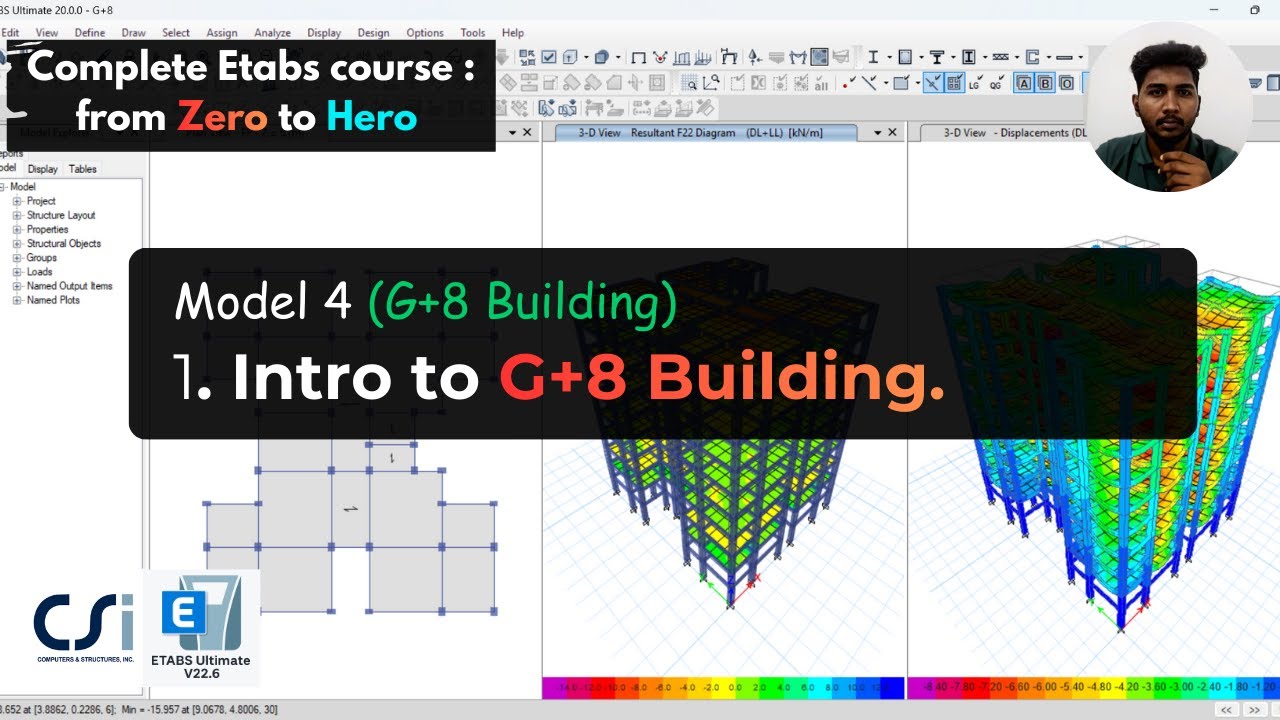Screen dimensions: 1280x720
Task: Expand the Loads tree node
Action: pos(17,271)
